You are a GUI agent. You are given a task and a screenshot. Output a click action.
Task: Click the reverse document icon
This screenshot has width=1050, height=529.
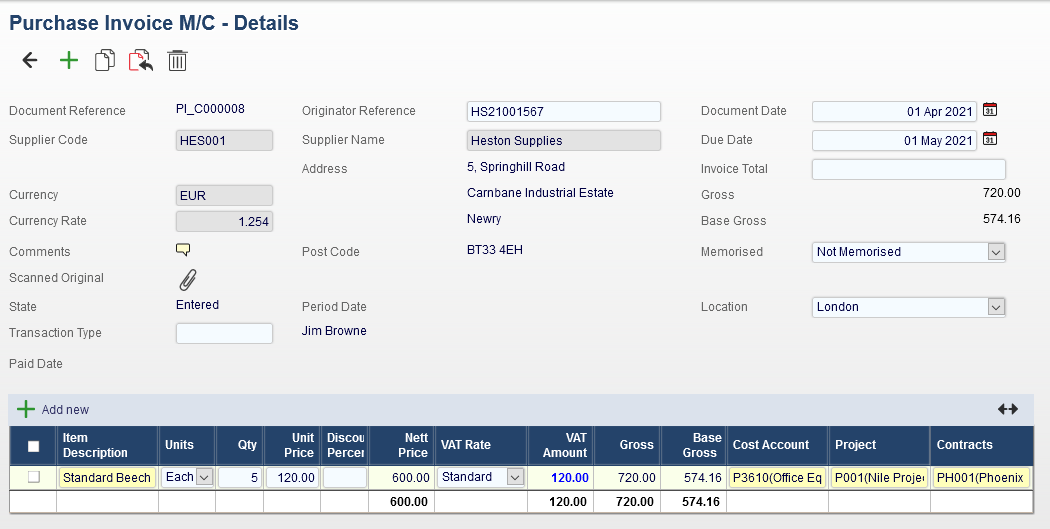141,61
